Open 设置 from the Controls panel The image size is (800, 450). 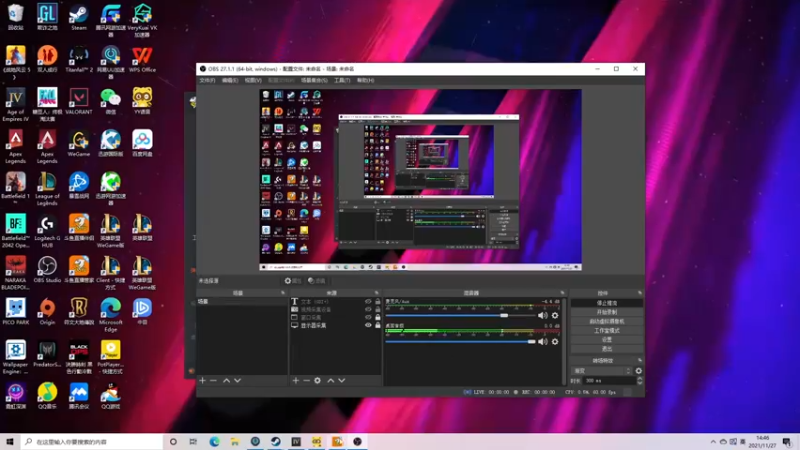click(607, 340)
